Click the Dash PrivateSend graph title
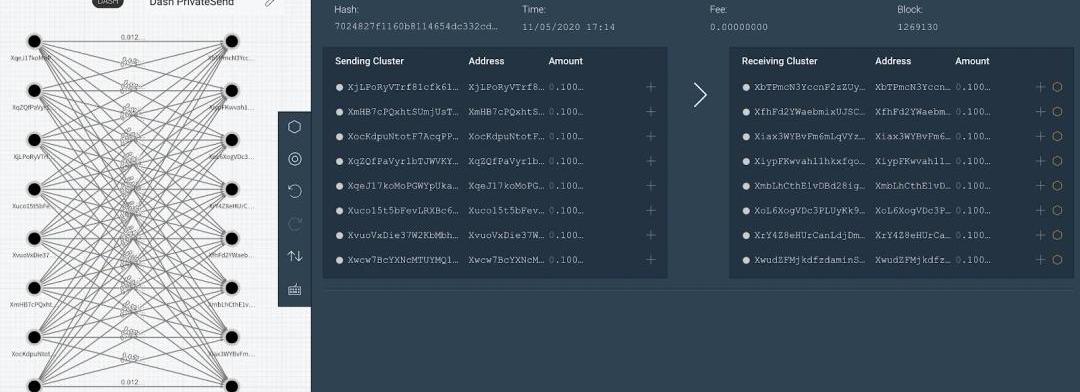Image resolution: width=1080 pixels, height=392 pixels. tap(191, 3)
